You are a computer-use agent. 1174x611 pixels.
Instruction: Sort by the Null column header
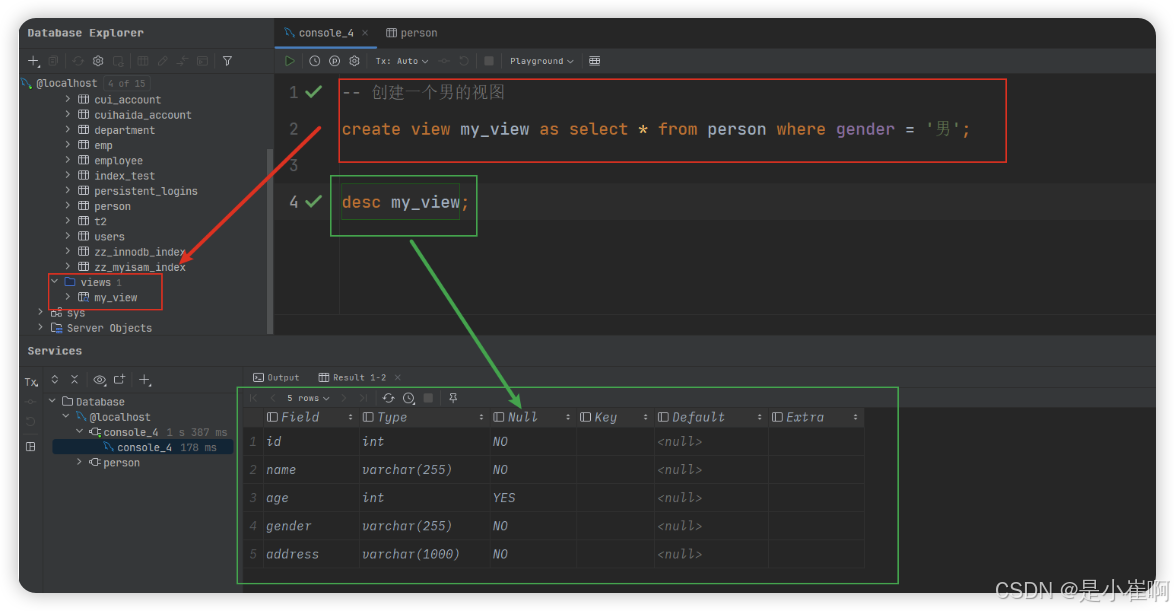pyautogui.click(x=532, y=417)
